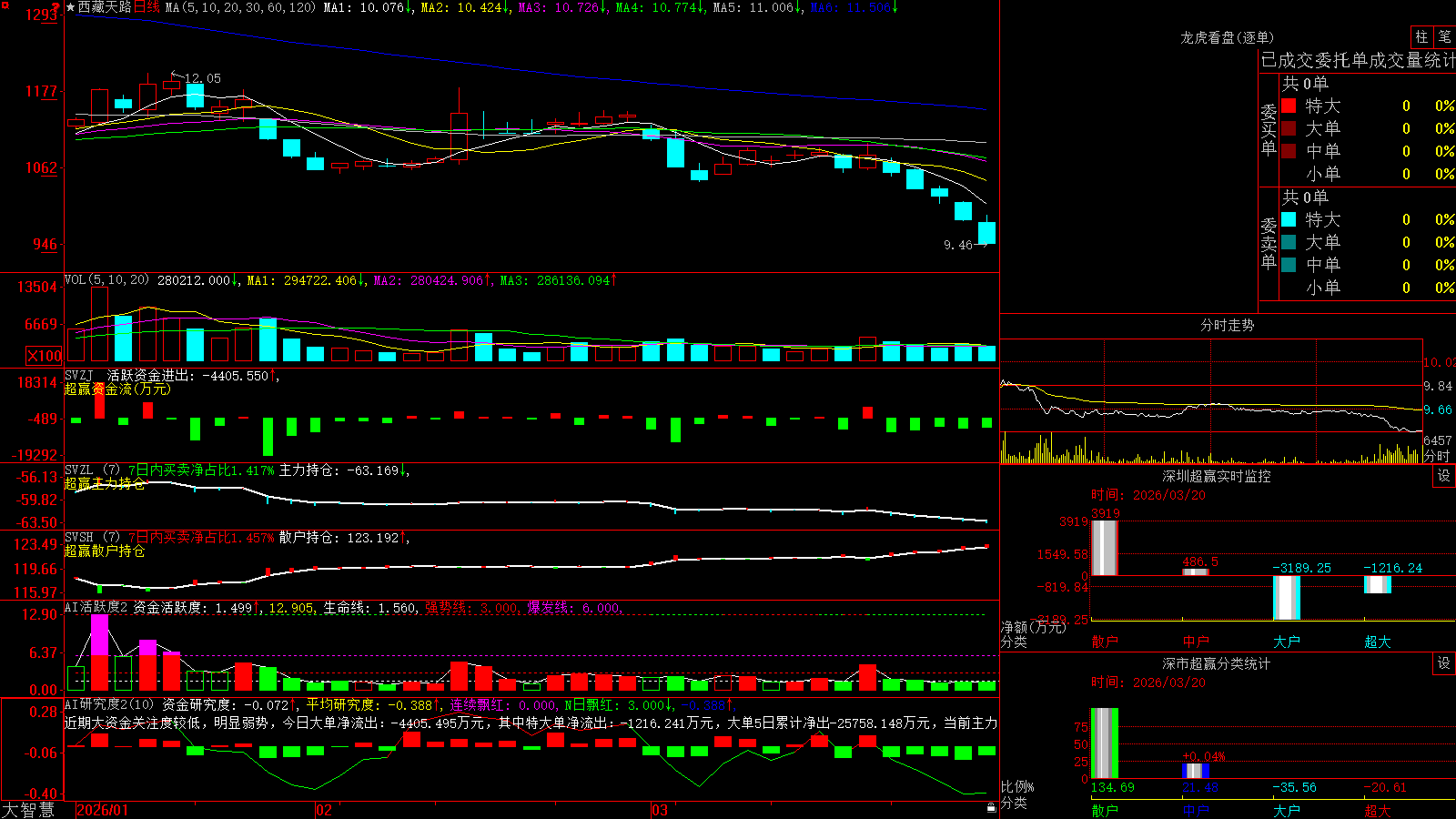Click the 委卖单 section label
The image size is (1456, 819).
tap(1269, 243)
